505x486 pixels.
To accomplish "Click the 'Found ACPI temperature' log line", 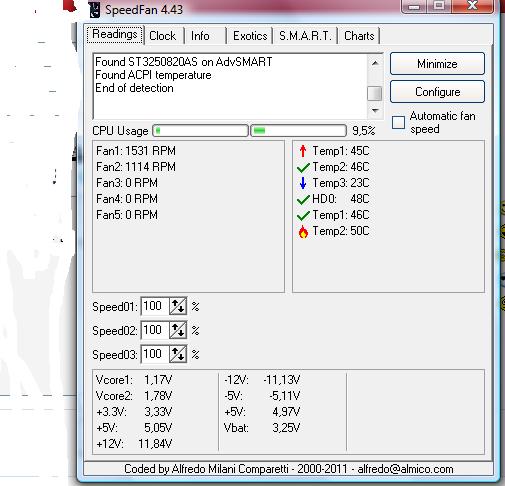I will click(x=153, y=75).
